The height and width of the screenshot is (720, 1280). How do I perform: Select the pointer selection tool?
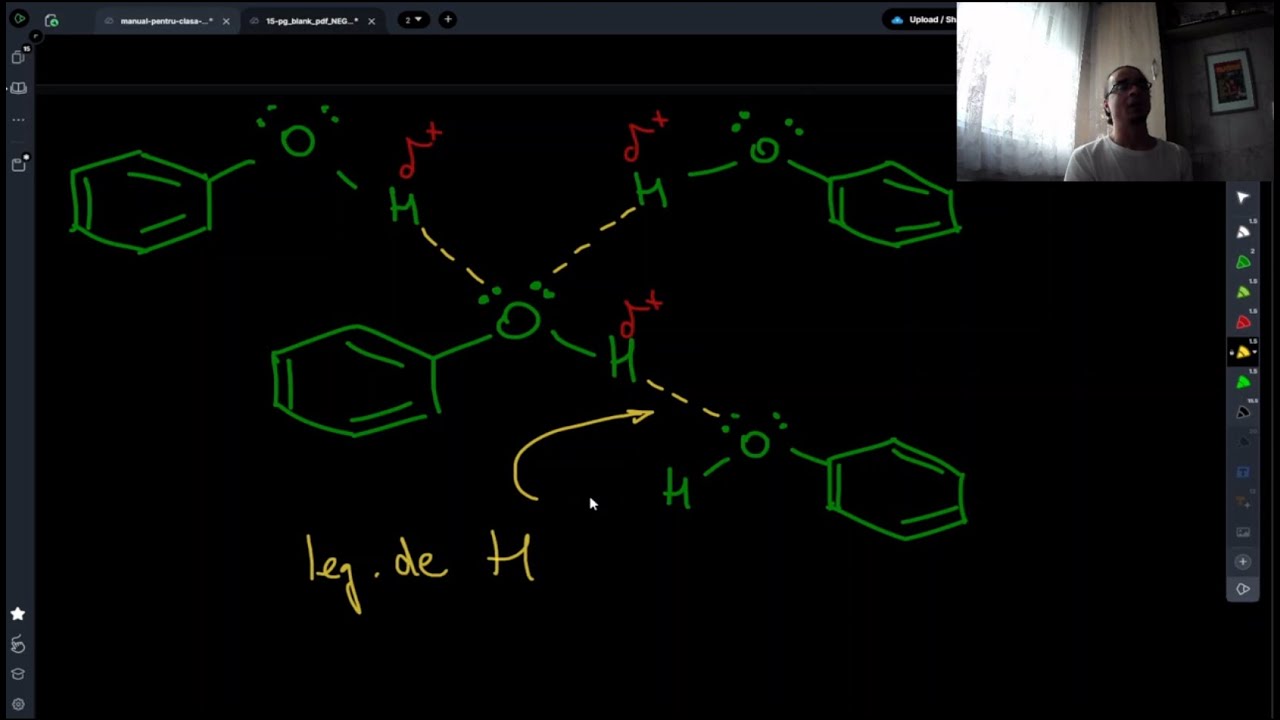(x=1243, y=198)
